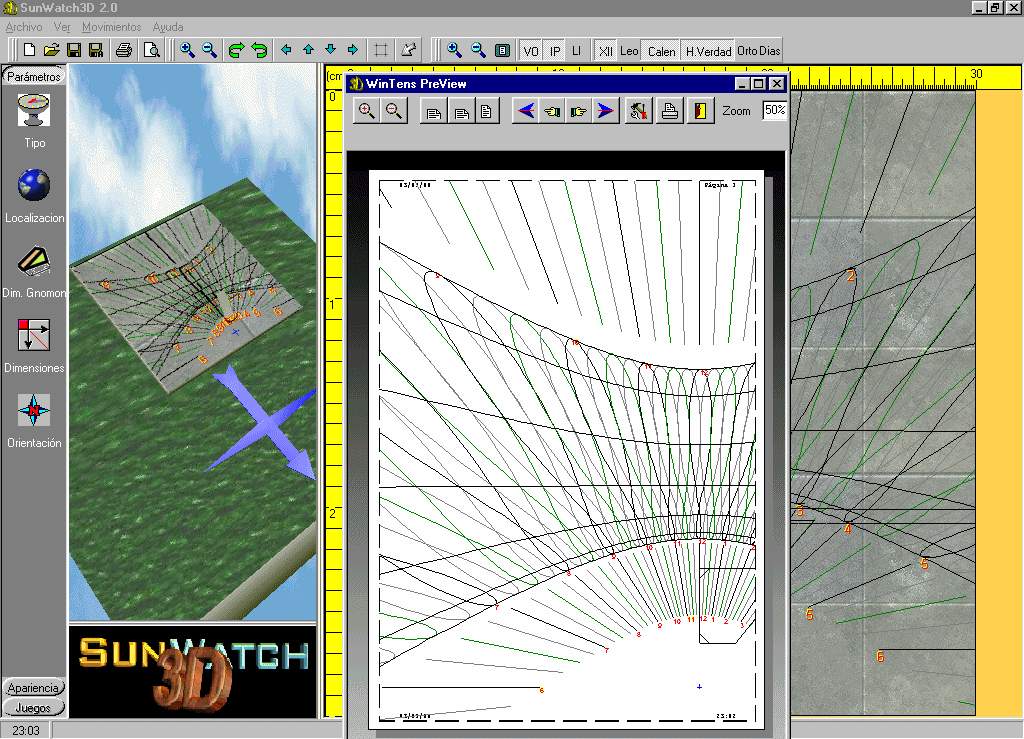Viewport: 1024px width, 739px height.
Task: Click the zoom in magnifier in WinTens PreView
Action: pos(367,111)
